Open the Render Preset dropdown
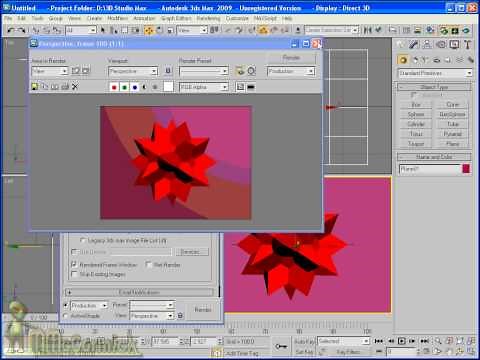480x360 pixels. coord(204,71)
